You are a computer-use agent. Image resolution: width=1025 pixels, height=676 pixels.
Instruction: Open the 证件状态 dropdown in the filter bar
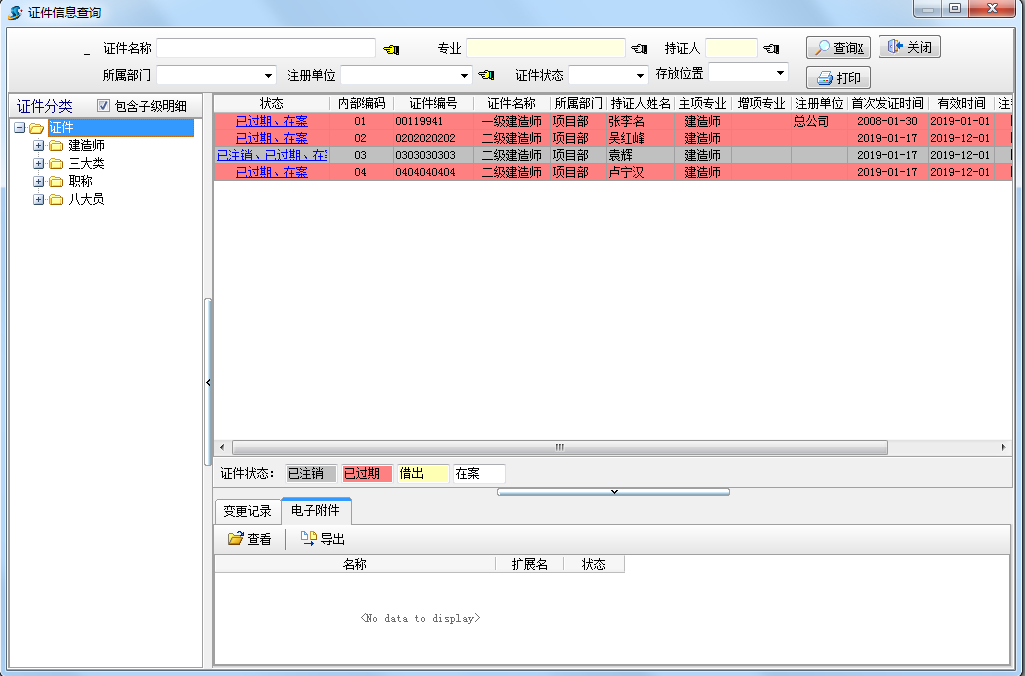tap(640, 75)
